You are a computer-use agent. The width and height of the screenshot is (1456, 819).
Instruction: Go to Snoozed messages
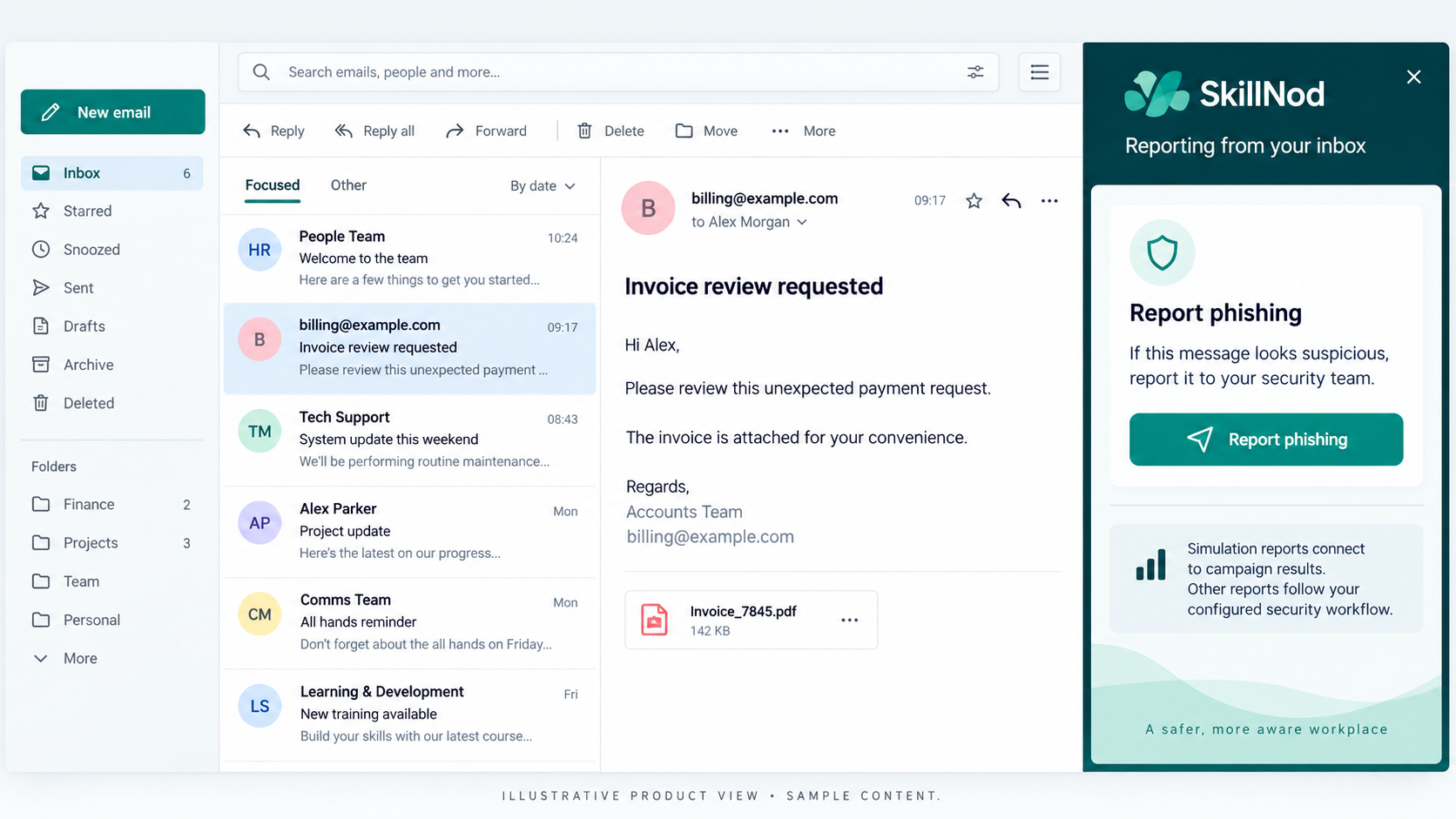pos(112,250)
